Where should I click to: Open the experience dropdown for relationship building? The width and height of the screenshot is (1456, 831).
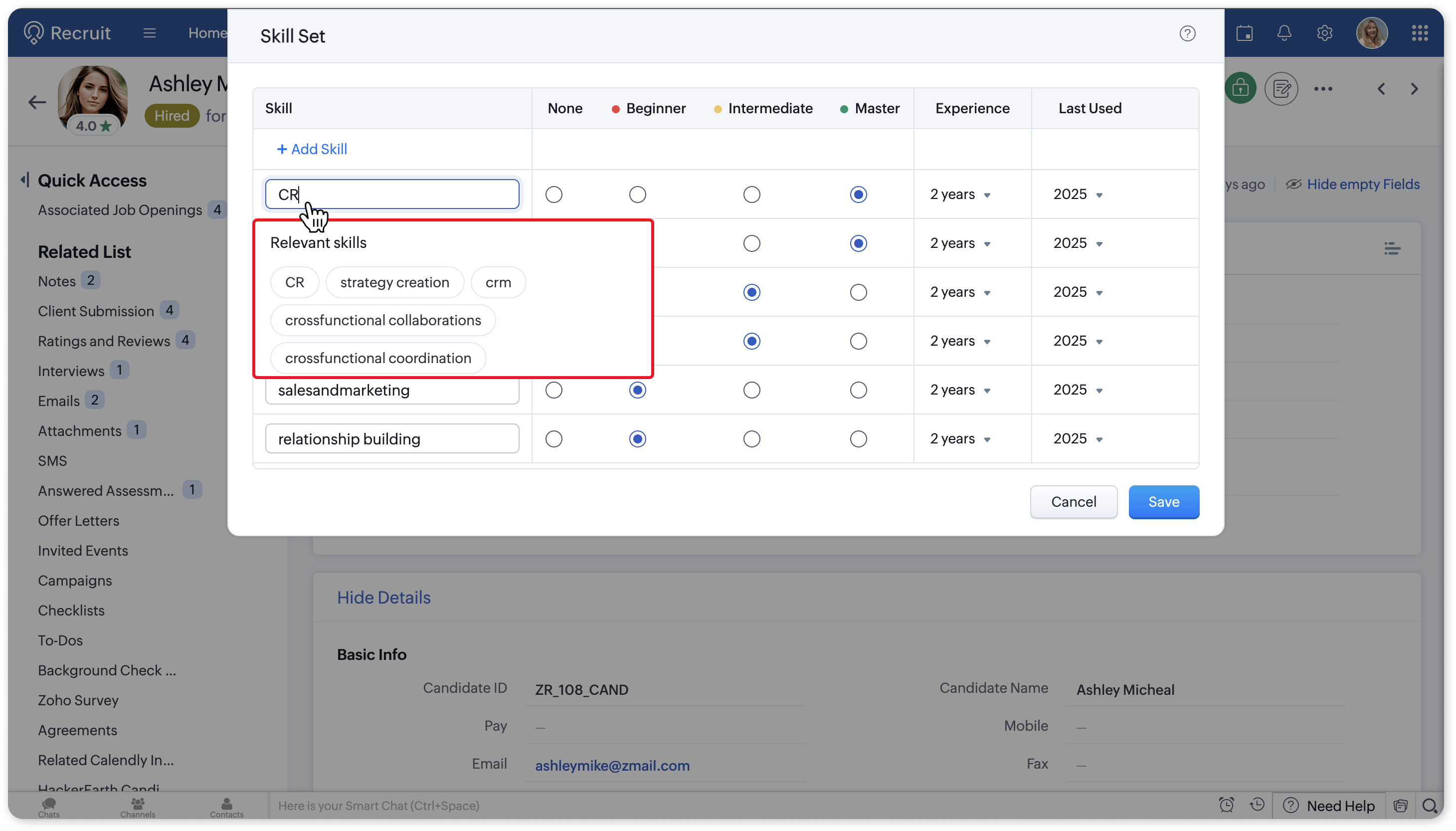pyautogui.click(x=960, y=439)
